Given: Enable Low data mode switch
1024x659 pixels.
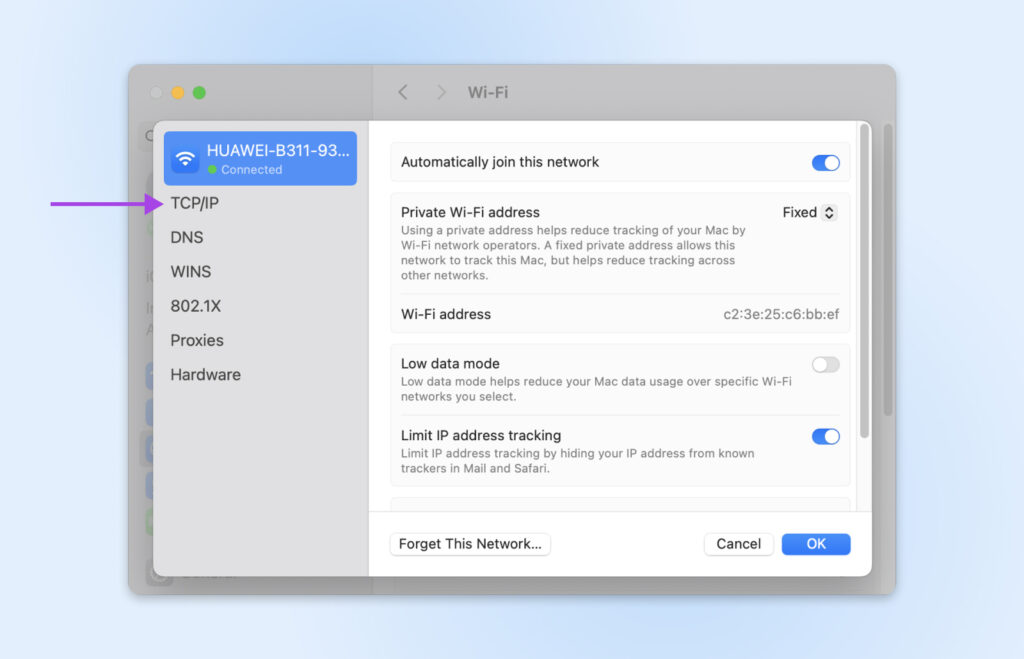Looking at the screenshot, I should (x=825, y=365).
